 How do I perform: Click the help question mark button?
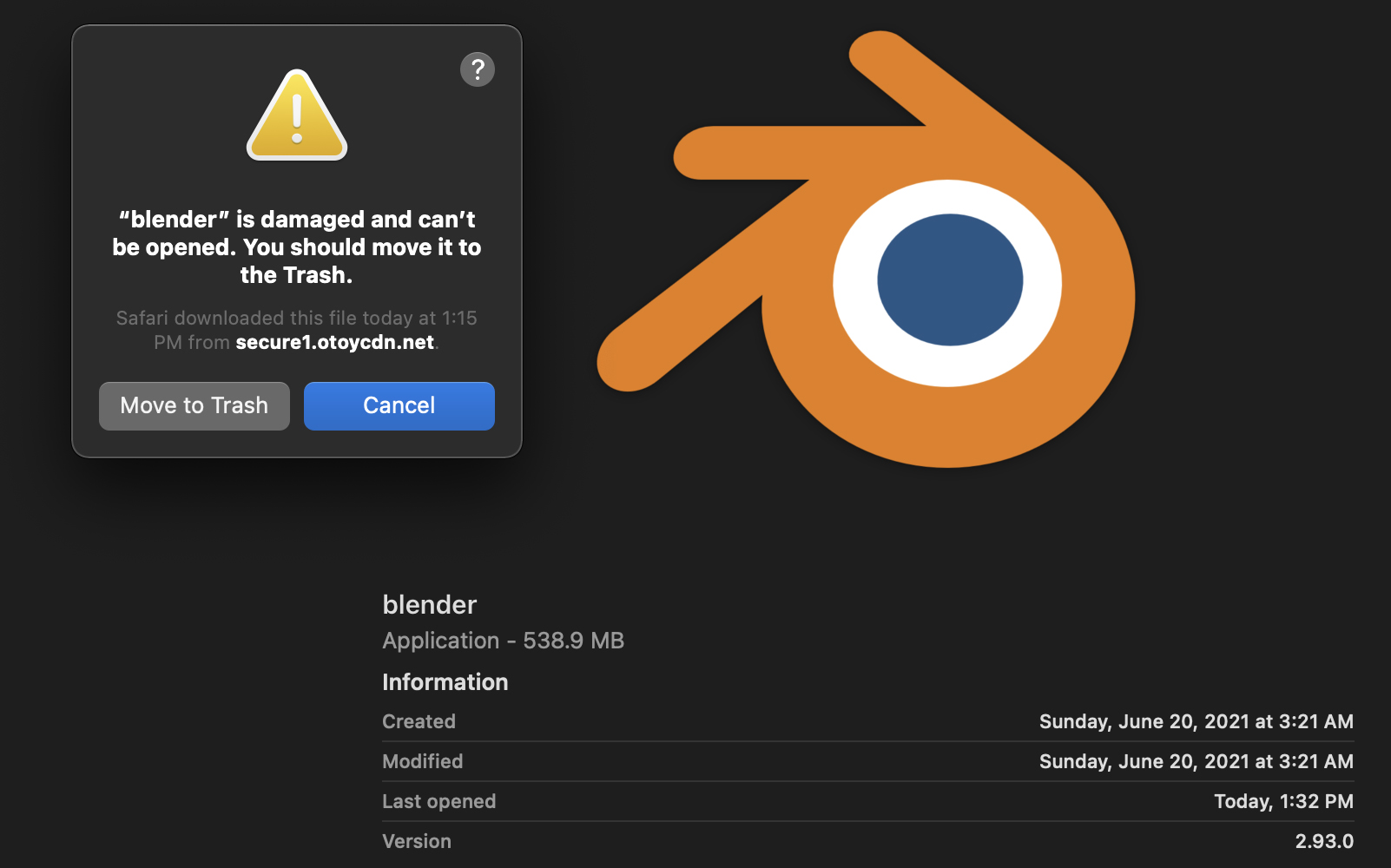tap(477, 69)
